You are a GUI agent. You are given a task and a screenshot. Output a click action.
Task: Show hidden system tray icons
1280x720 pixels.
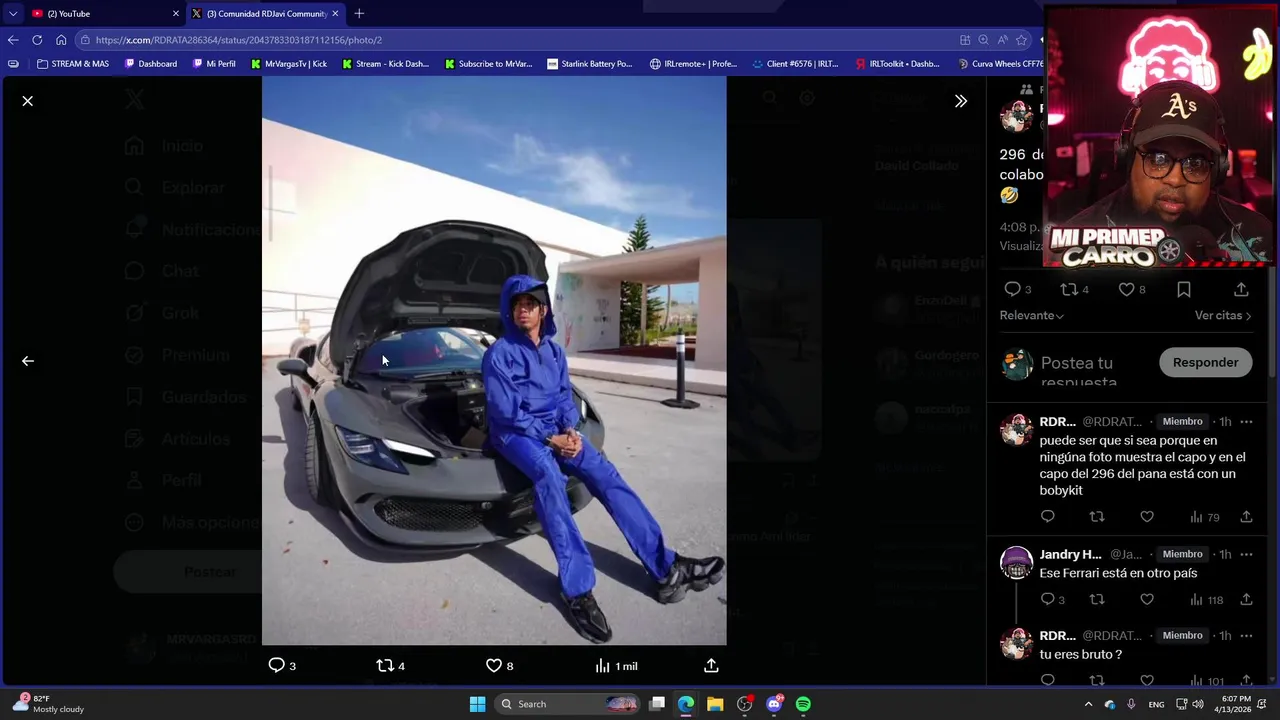point(1089,704)
